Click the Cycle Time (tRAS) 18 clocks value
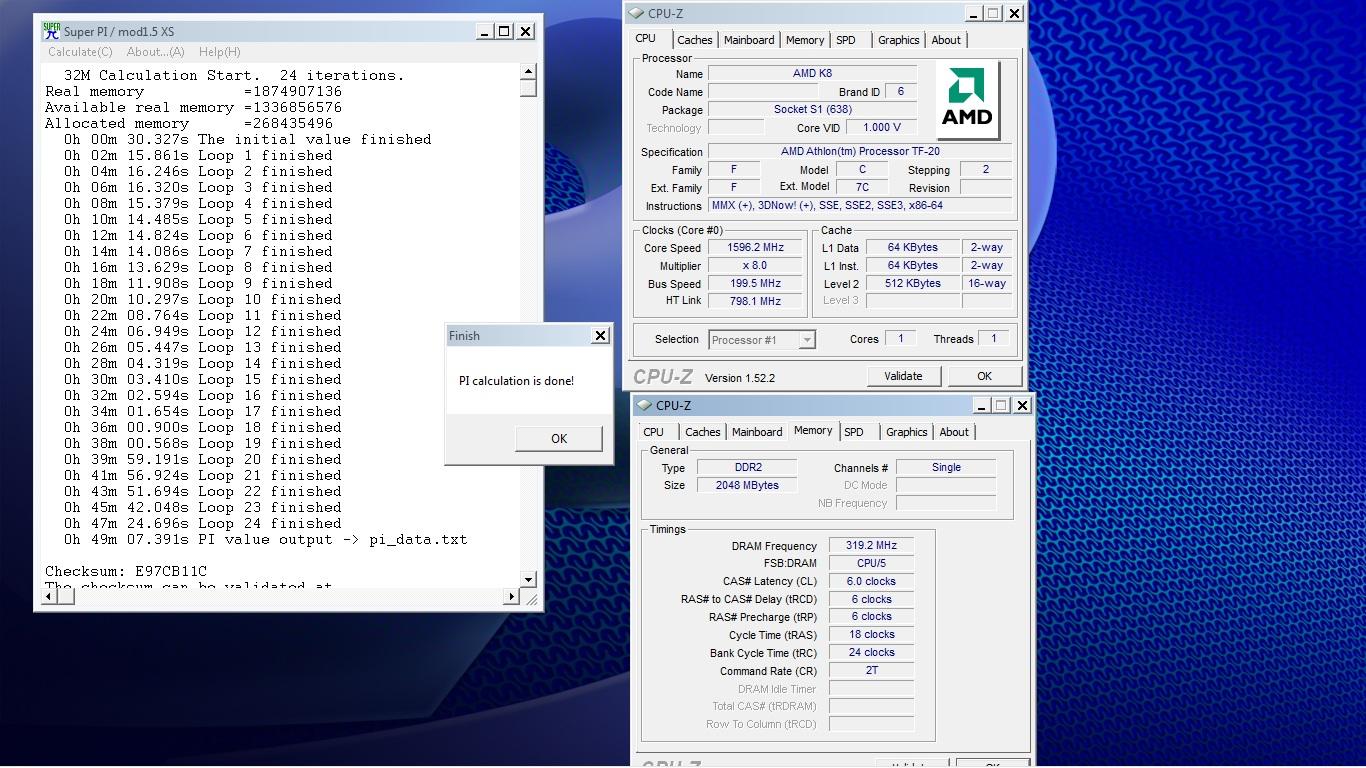This screenshot has height=768, width=1366. 871,635
